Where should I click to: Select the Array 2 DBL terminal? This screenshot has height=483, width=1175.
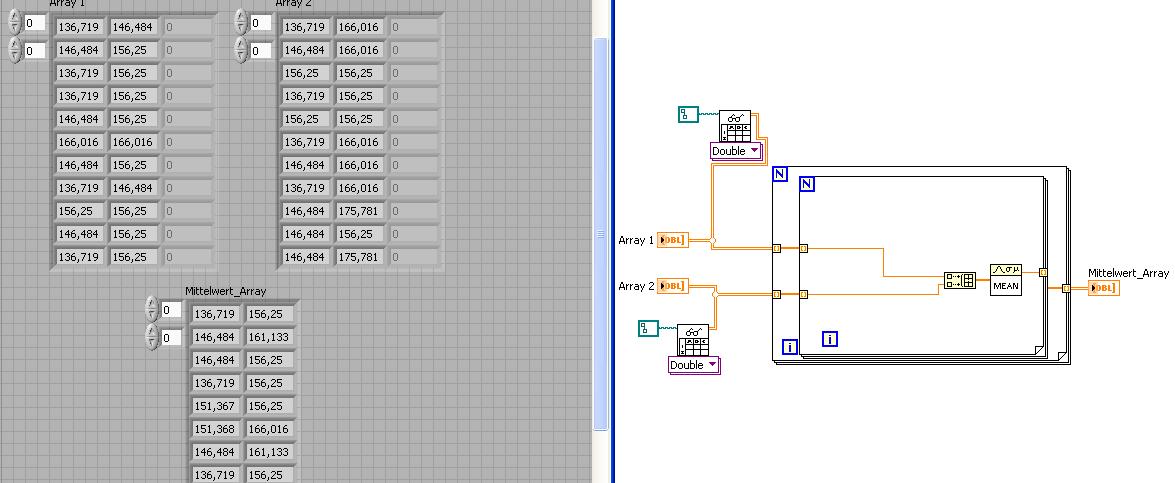point(673,286)
